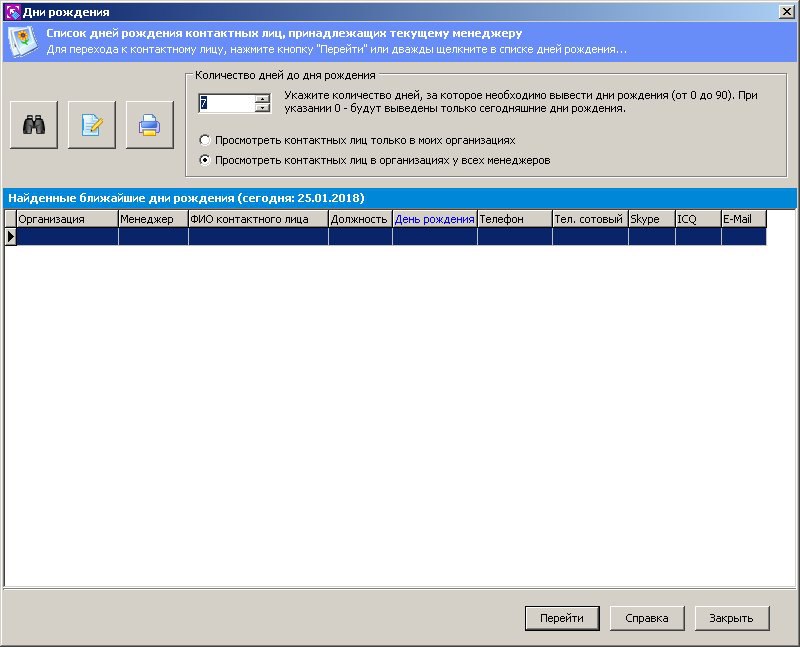Increase days count with spinner up arrow

(262, 99)
